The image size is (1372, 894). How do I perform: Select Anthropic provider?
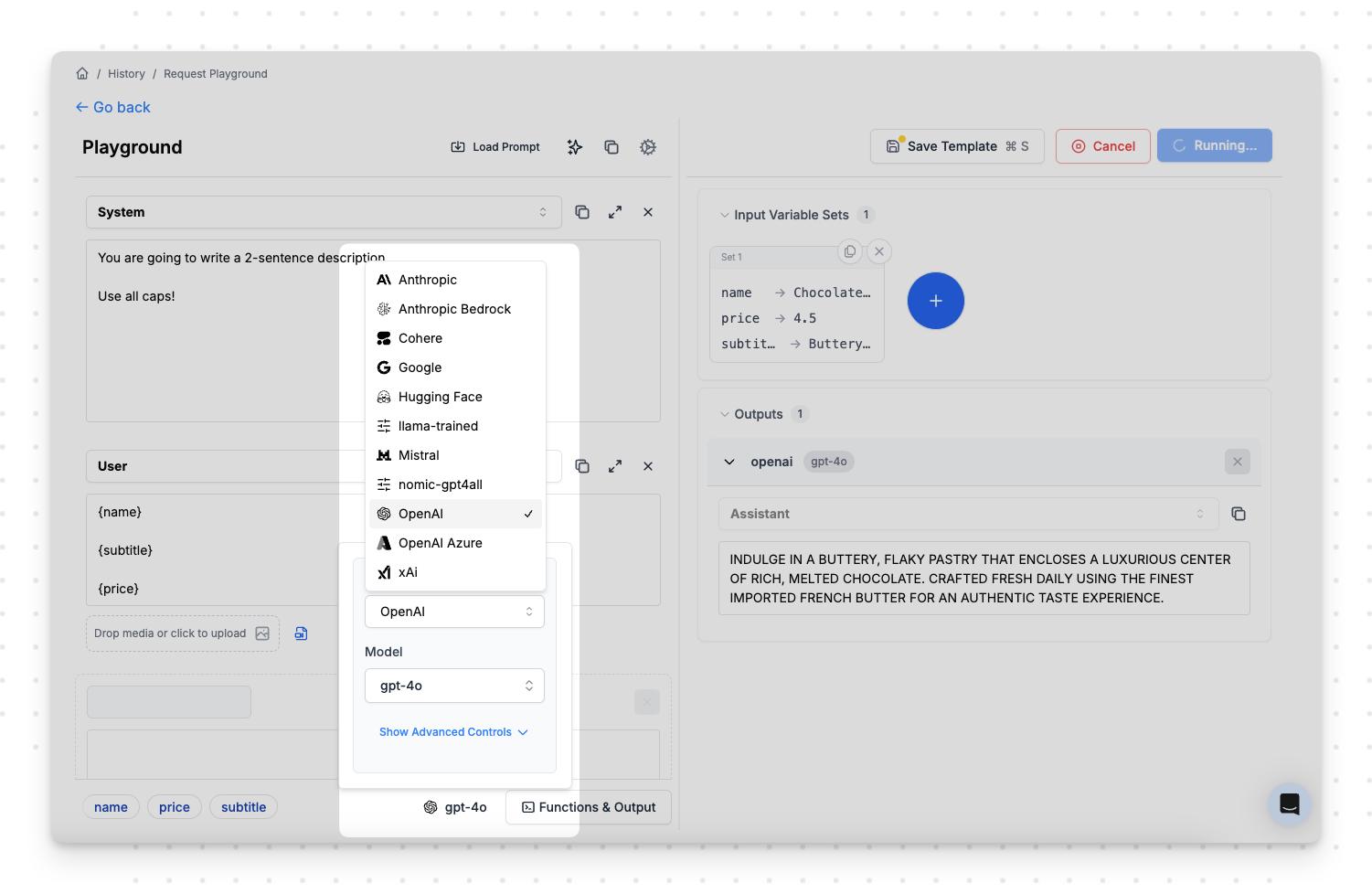(455, 280)
